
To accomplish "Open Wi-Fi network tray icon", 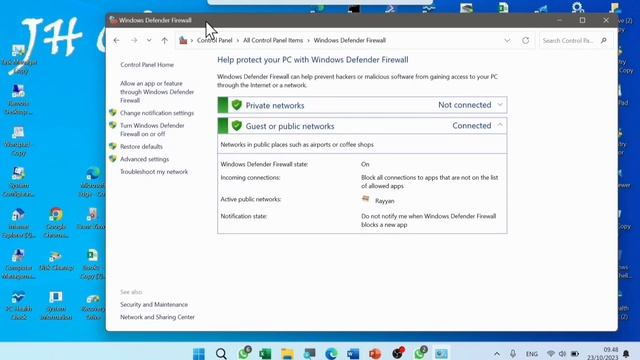I will [551, 354].
